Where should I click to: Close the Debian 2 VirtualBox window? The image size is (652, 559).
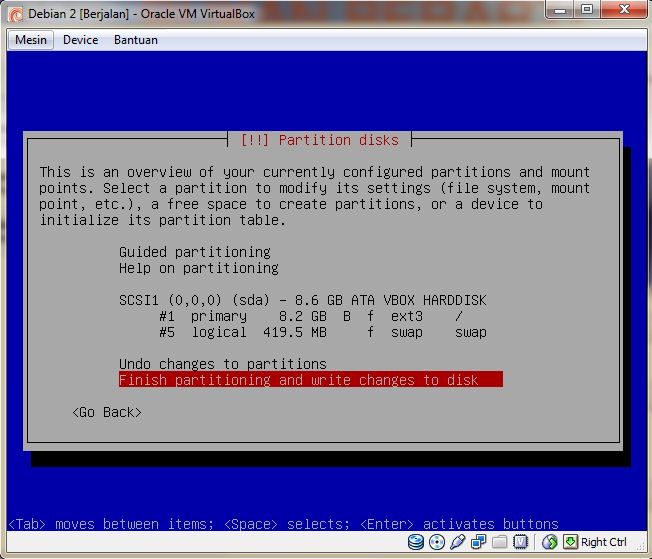point(624,10)
